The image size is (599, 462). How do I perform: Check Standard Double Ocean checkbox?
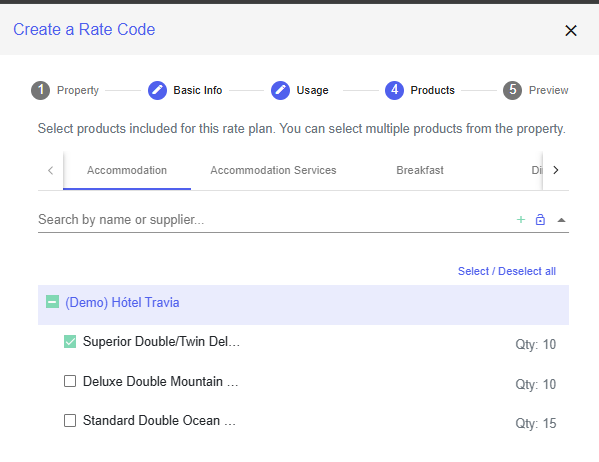tap(70, 420)
